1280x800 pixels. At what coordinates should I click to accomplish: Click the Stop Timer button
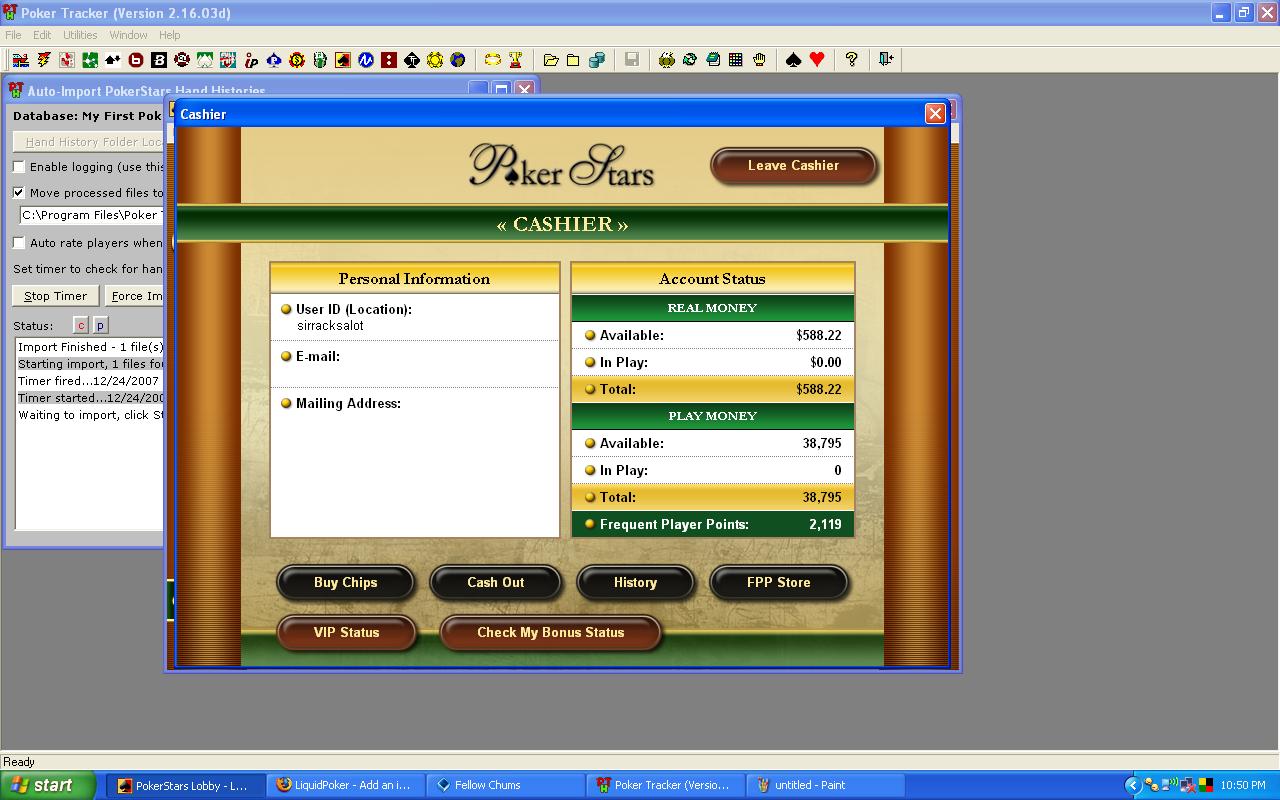pyautogui.click(x=56, y=296)
